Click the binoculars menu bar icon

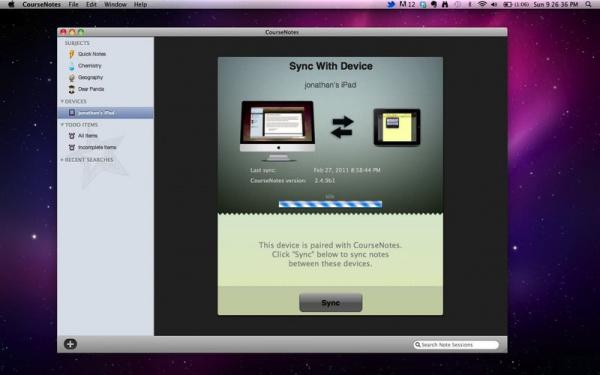[445, 5]
